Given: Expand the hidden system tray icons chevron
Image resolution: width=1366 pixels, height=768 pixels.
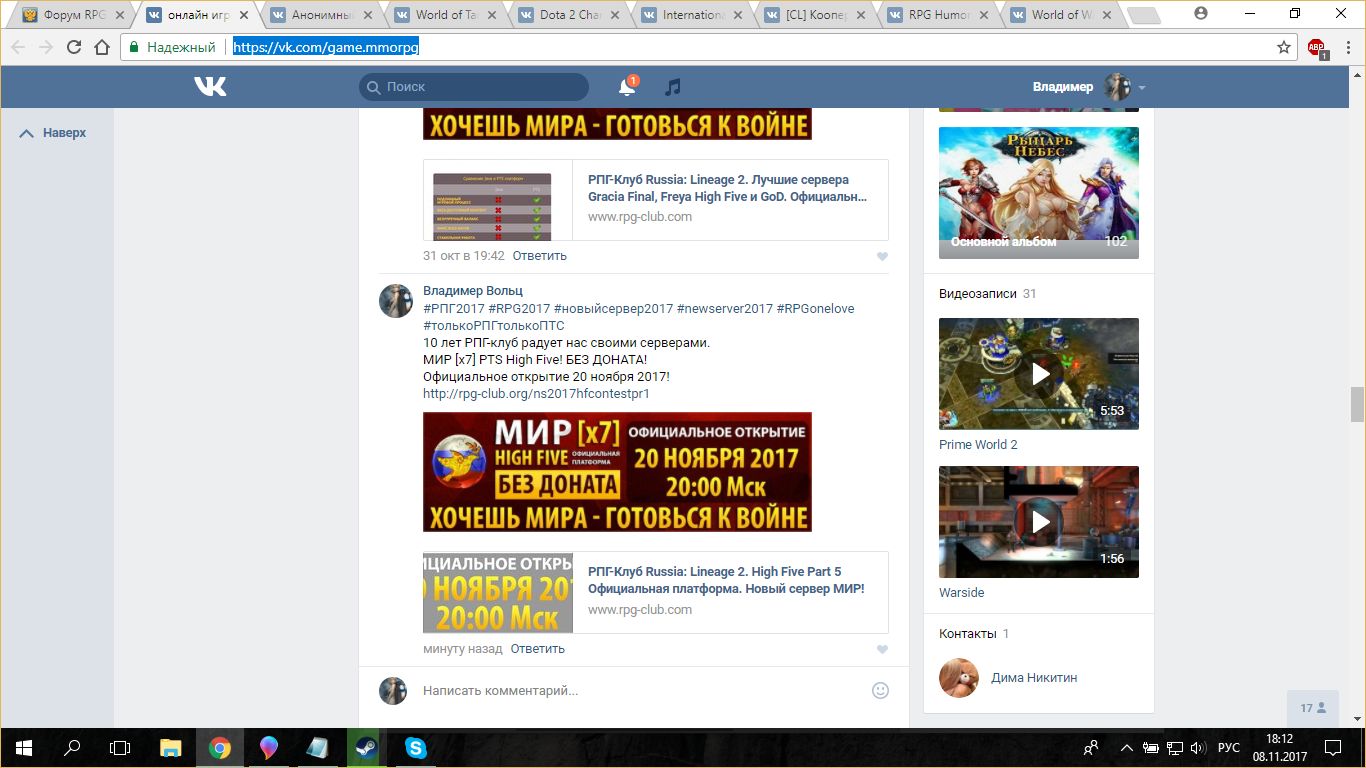Looking at the screenshot, I should pyautogui.click(x=1127, y=747).
